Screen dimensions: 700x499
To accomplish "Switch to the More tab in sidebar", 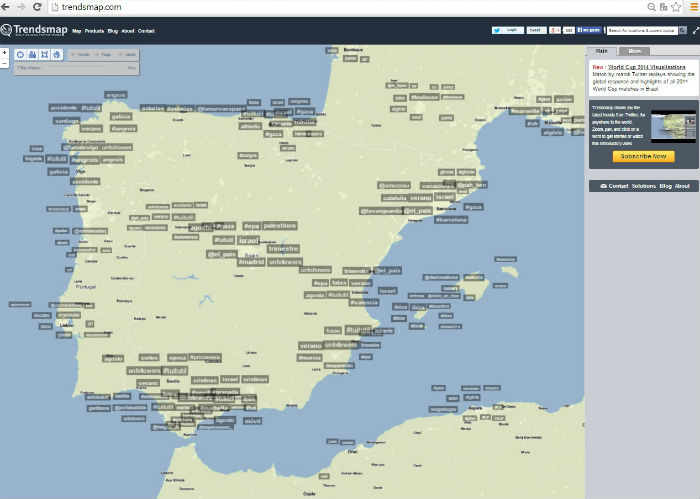I will 635,50.
